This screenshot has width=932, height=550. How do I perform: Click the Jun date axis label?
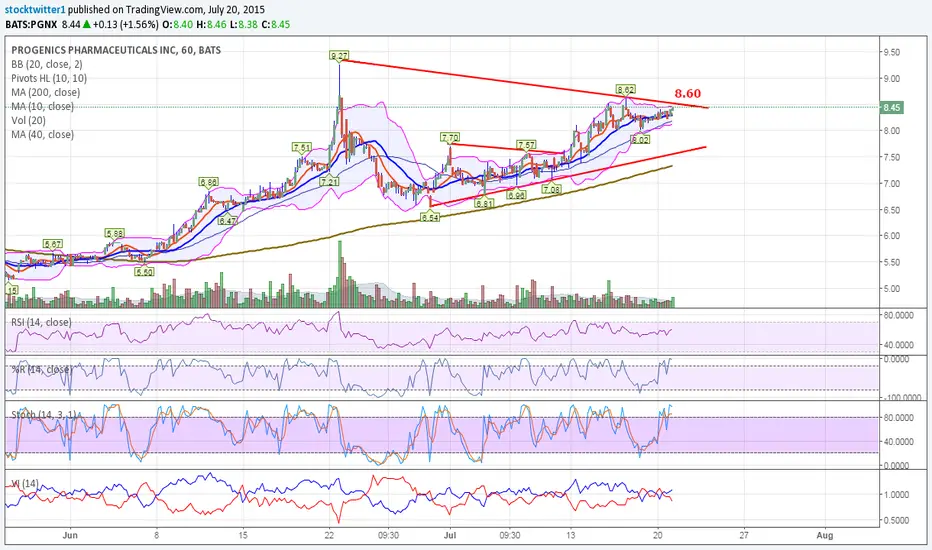(x=70, y=535)
